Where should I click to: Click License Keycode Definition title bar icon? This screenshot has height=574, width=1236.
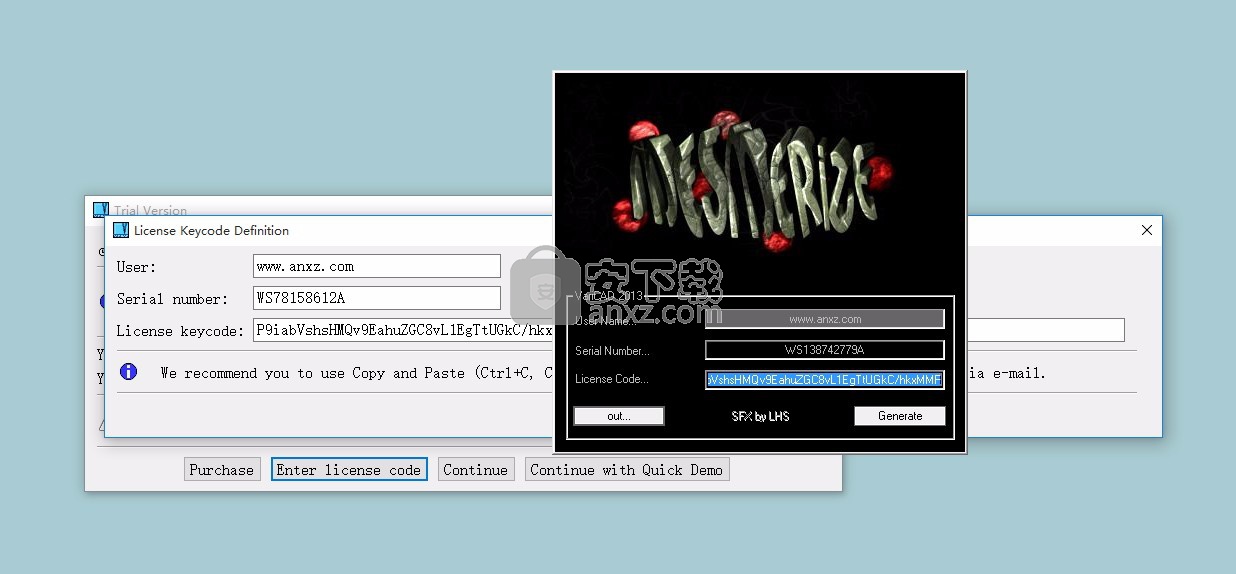121,230
